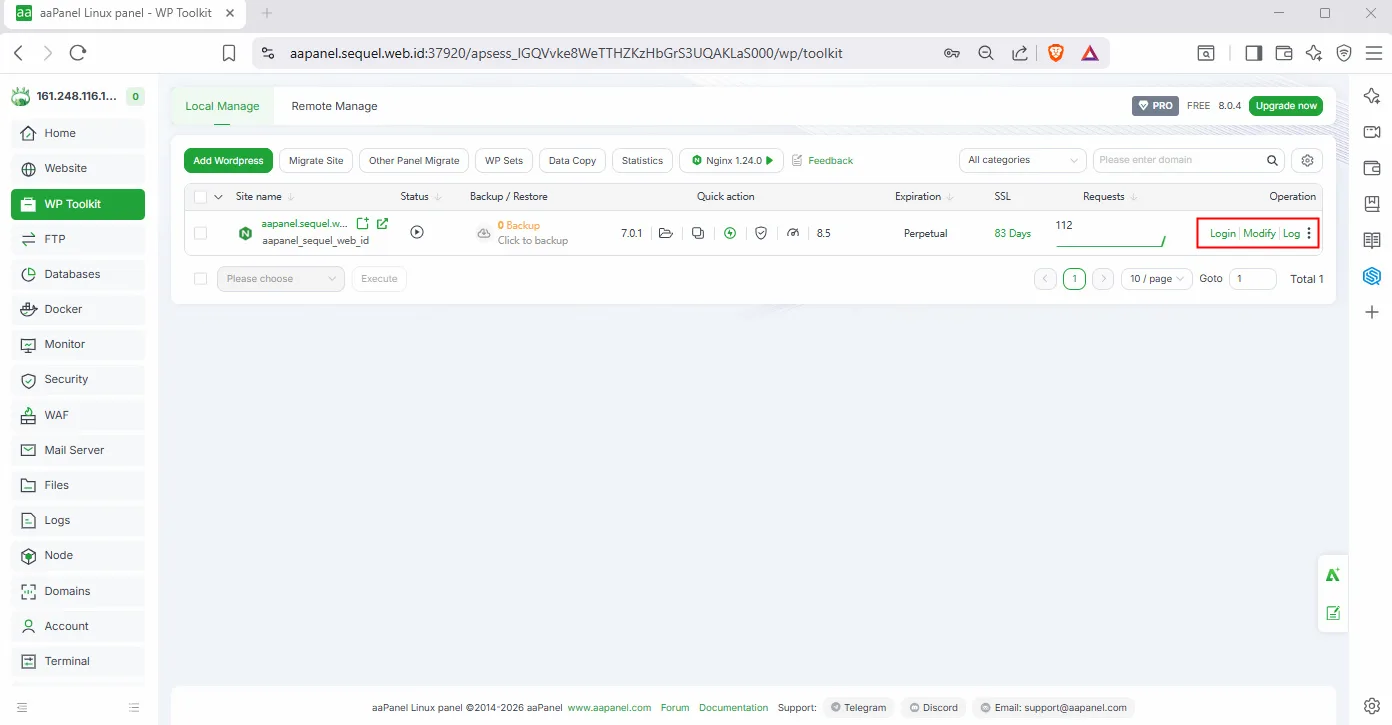
Task: Click the previous page arrow
Action: [x=1046, y=279]
